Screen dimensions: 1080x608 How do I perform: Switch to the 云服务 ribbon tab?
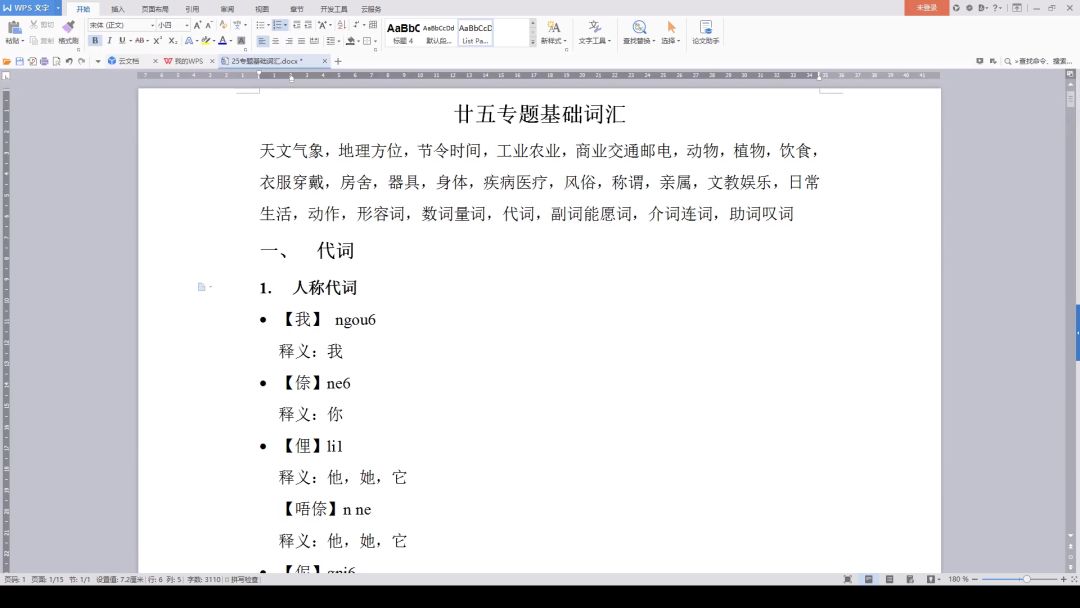371,9
